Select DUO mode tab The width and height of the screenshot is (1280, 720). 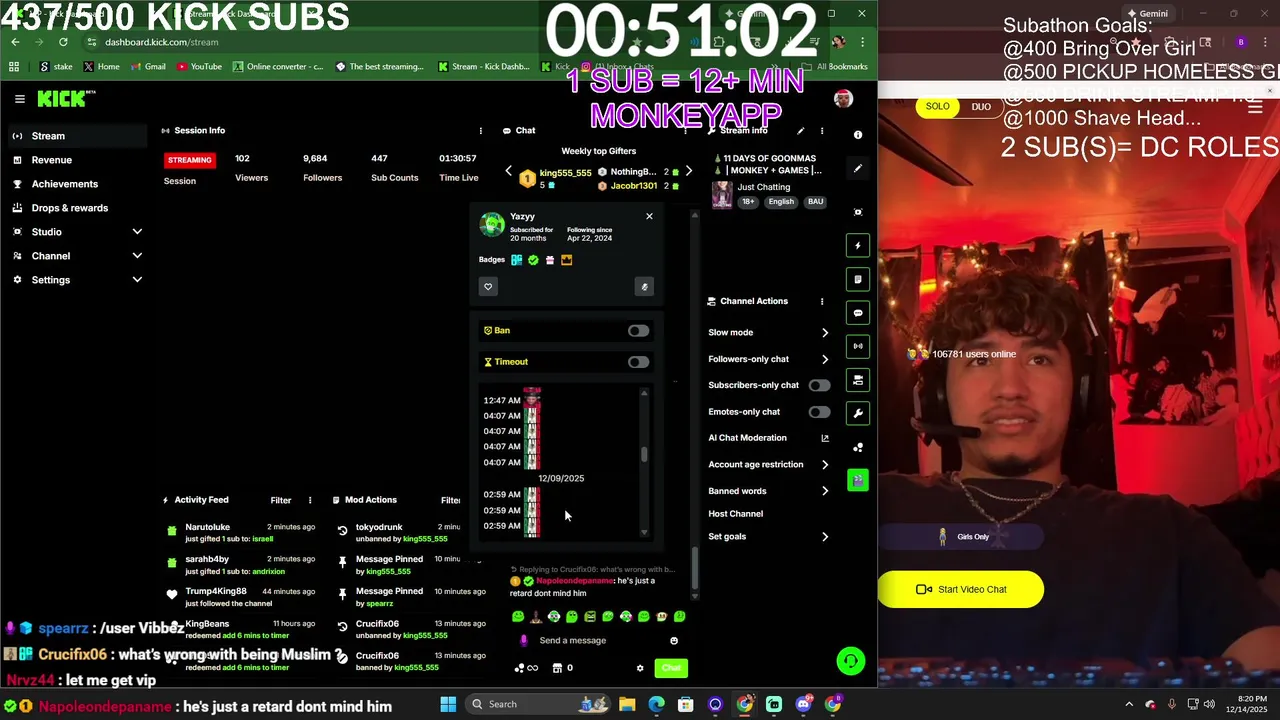coord(981,107)
